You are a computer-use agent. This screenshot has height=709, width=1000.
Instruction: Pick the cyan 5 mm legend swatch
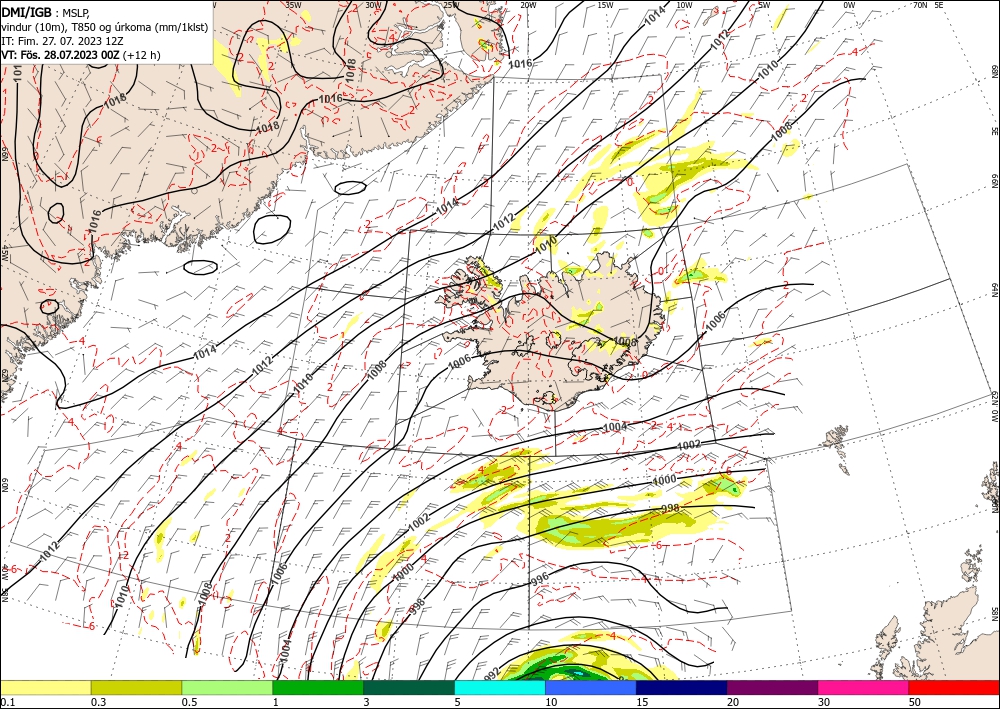pos(500,687)
